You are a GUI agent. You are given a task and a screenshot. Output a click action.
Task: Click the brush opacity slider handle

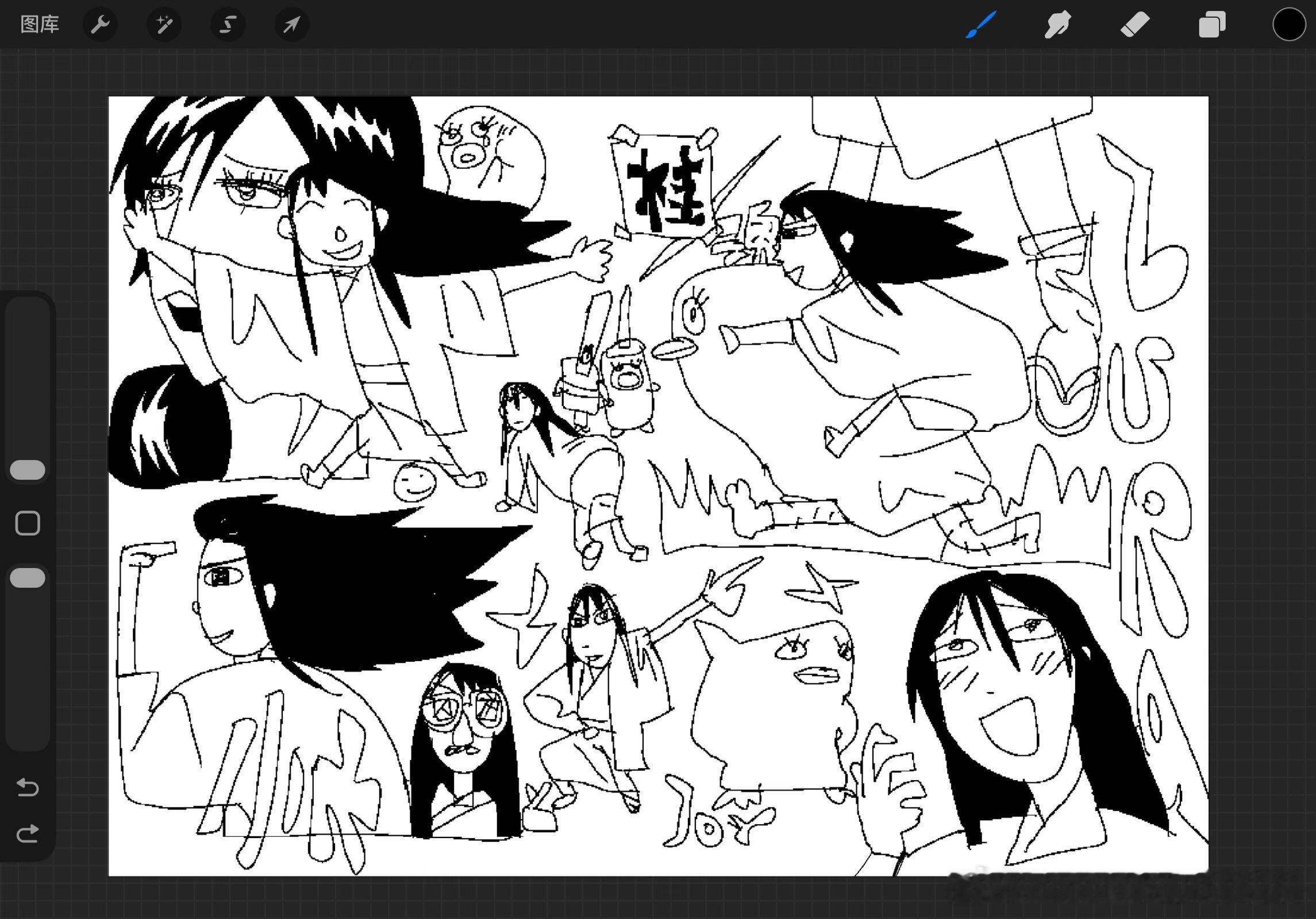[28, 578]
